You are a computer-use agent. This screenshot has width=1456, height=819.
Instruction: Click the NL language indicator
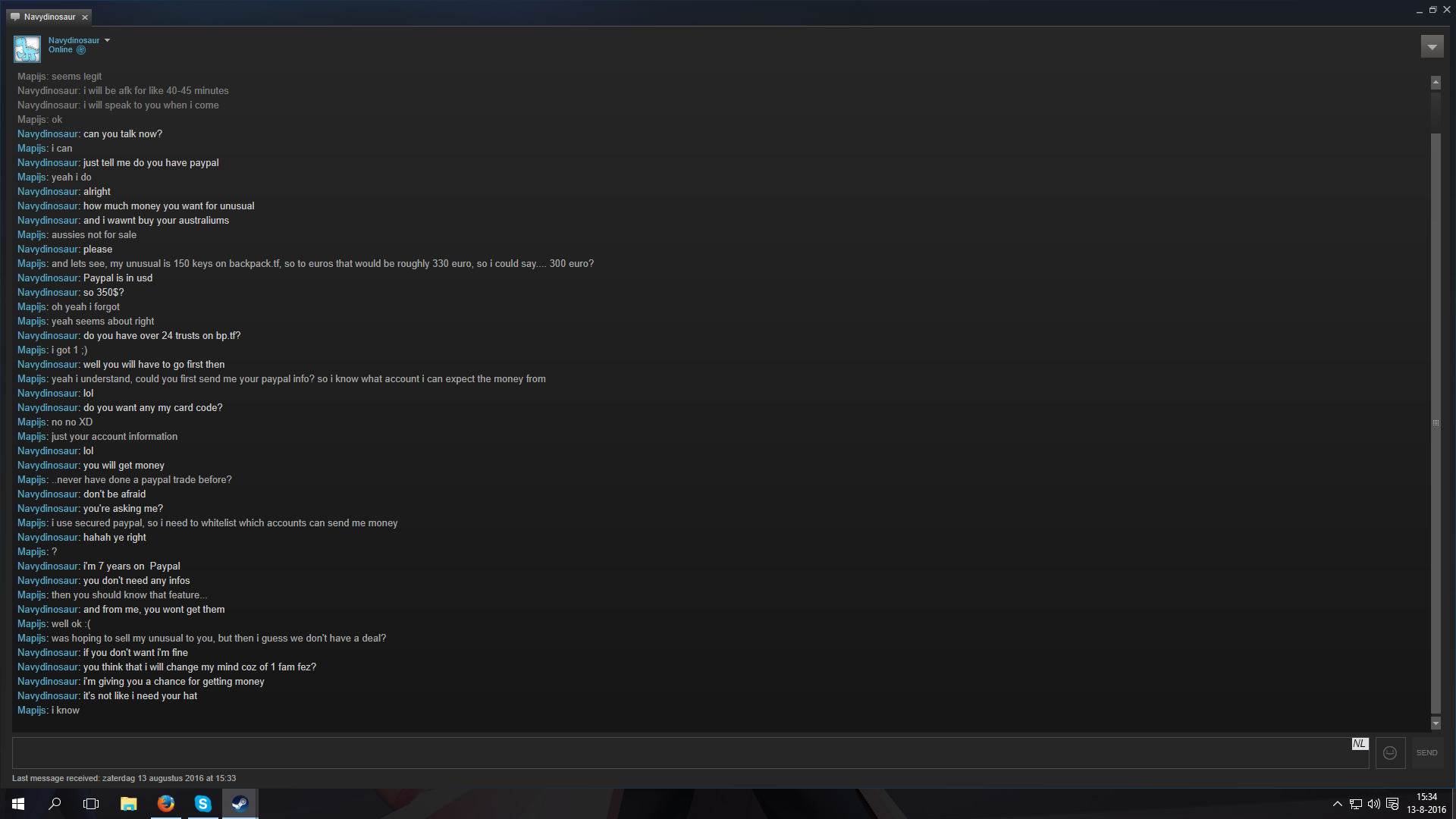1360,744
